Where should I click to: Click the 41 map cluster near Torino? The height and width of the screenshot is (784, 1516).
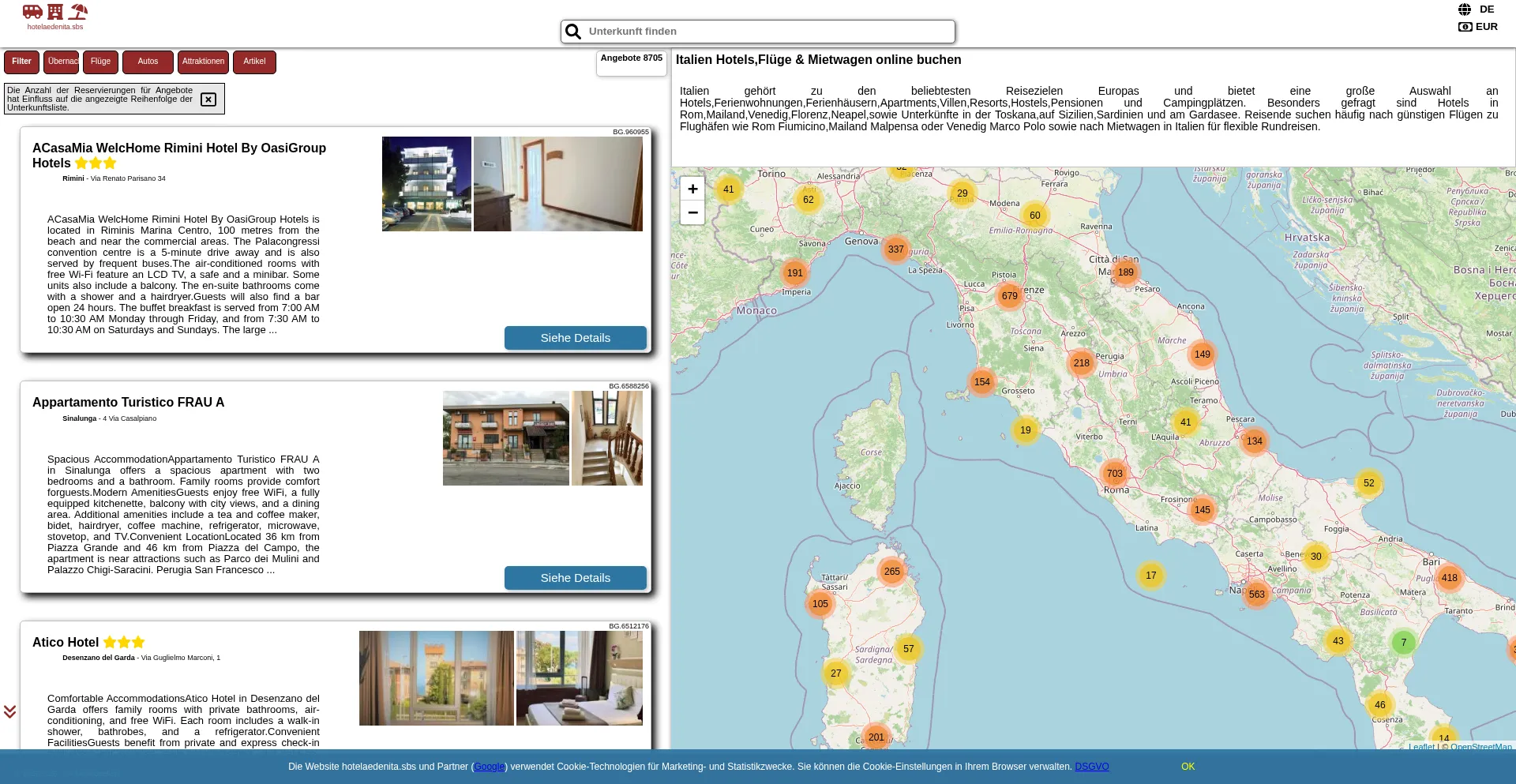pyautogui.click(x=729, y=189)
